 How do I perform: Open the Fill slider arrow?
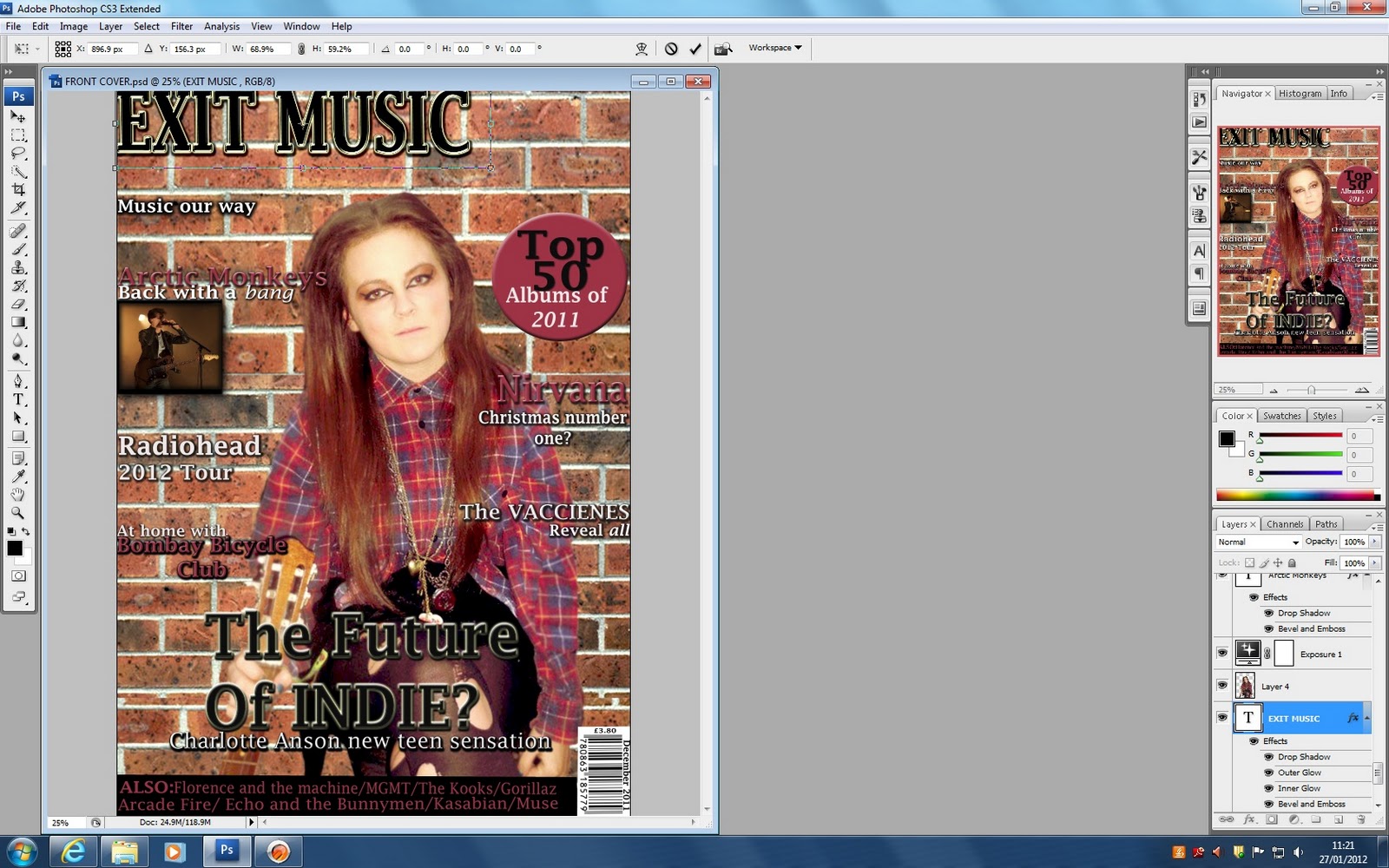pyautogui.click(x=1374, y=562)
